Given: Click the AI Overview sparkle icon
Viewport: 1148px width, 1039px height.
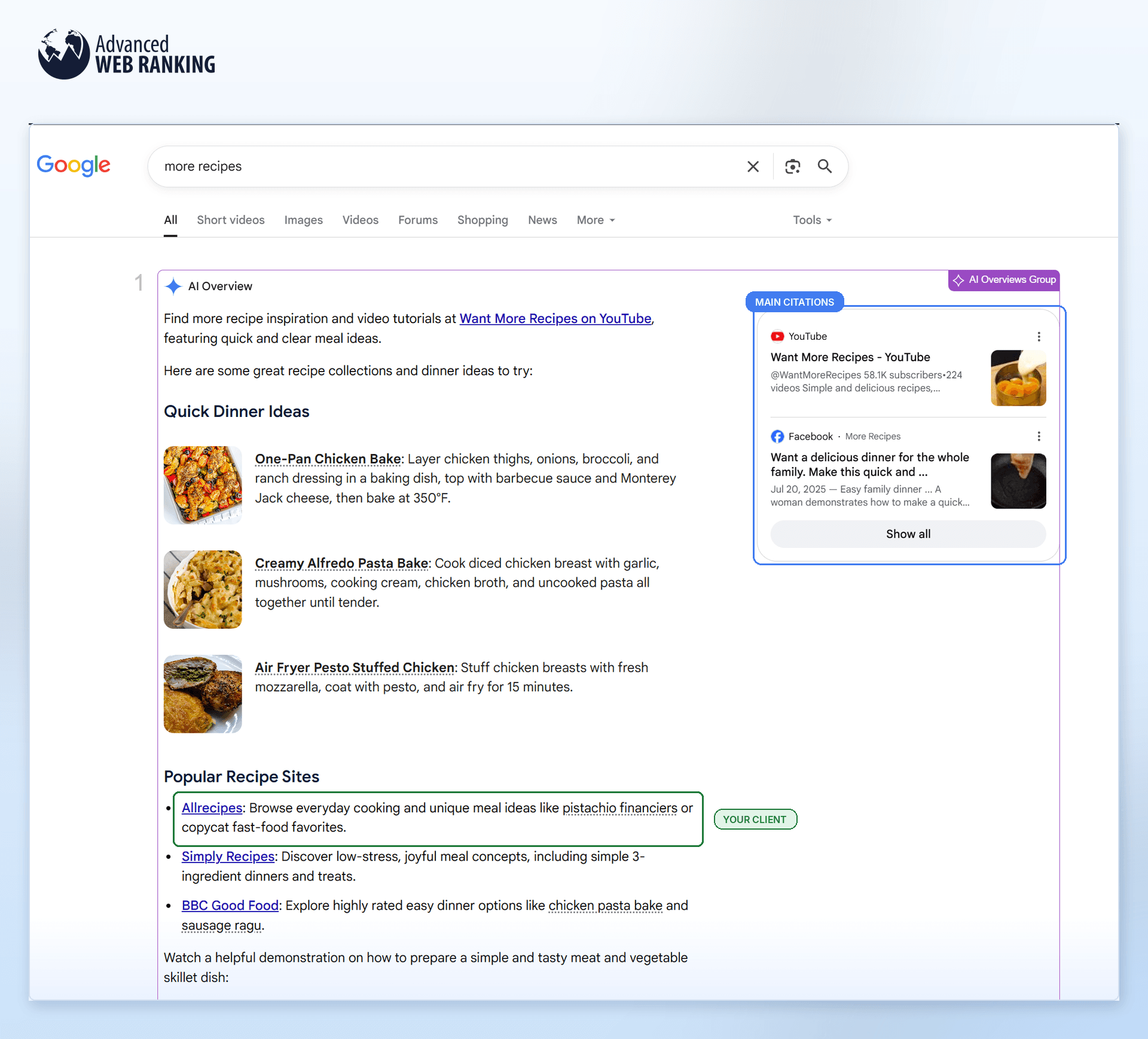Looking at the screenshot, I should point(173,287).
